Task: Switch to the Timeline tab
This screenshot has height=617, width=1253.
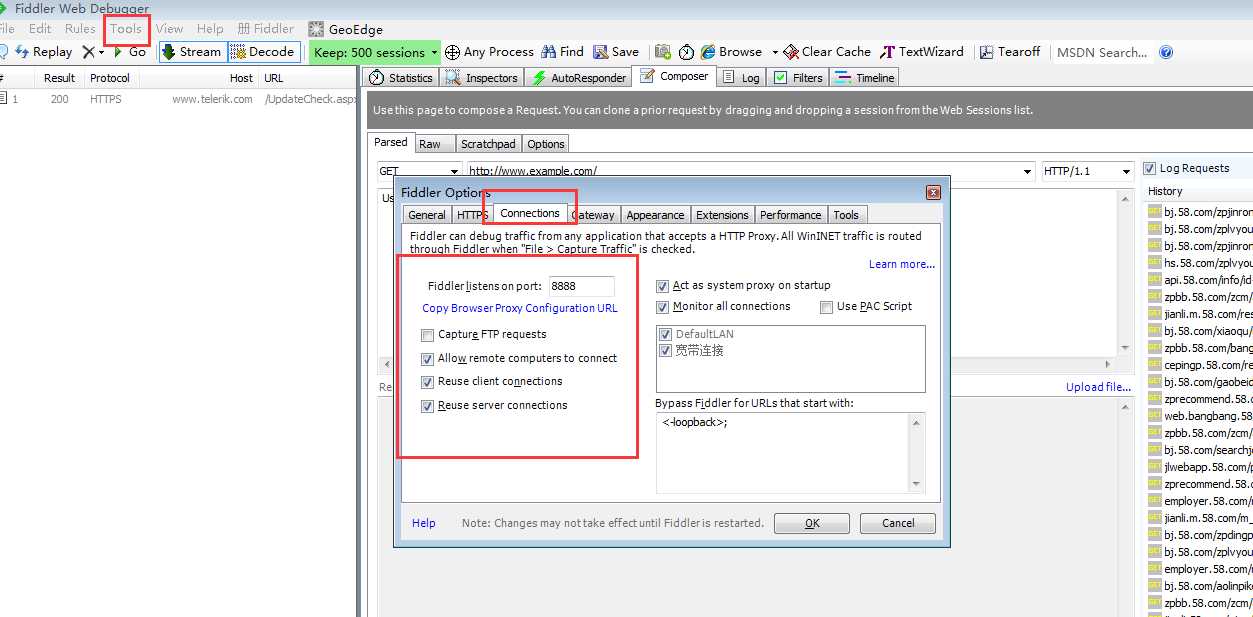Action: tap(865, 77)
